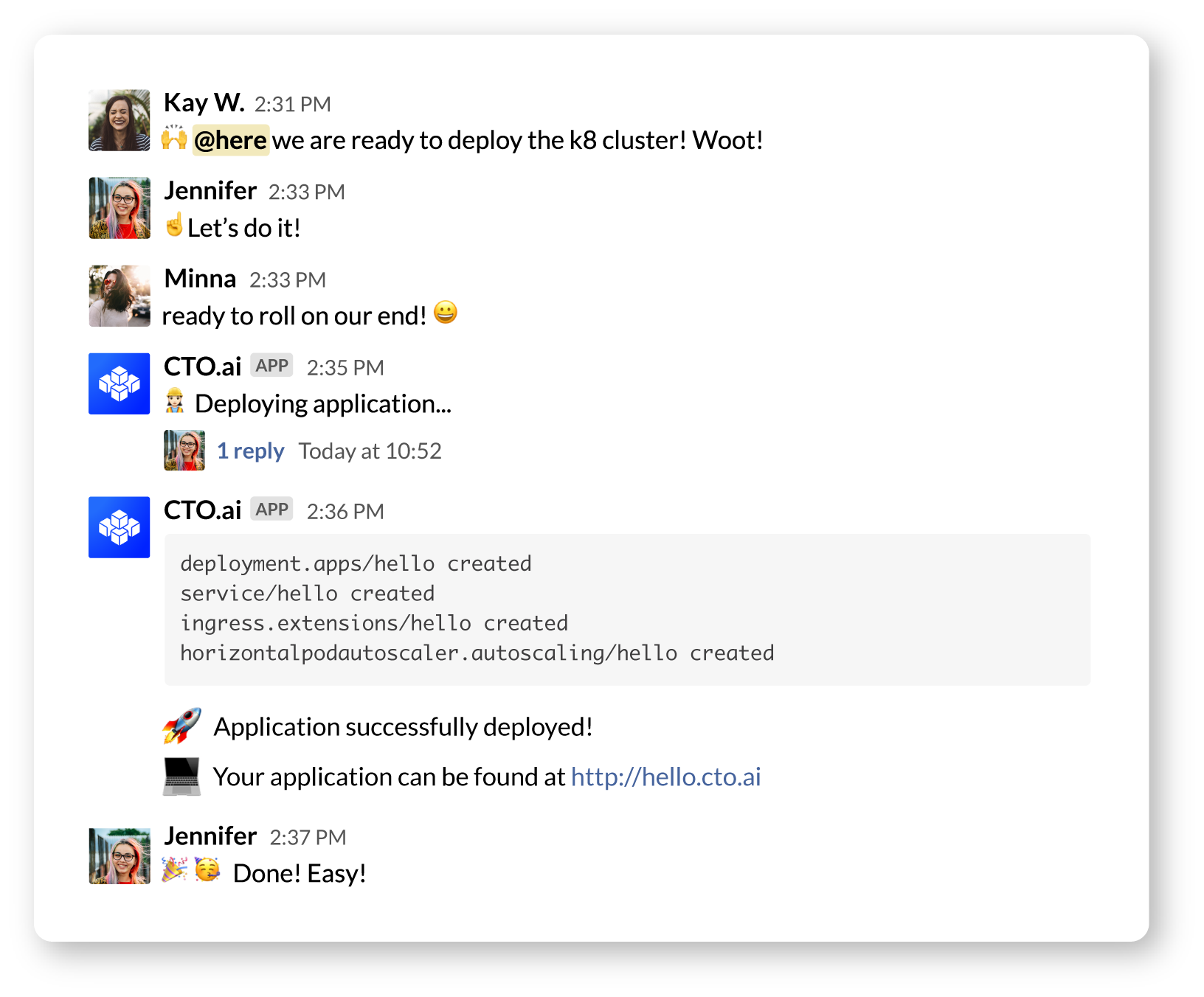Click inside the deployment output code block
1204x997 pixels.
(627, 609)
